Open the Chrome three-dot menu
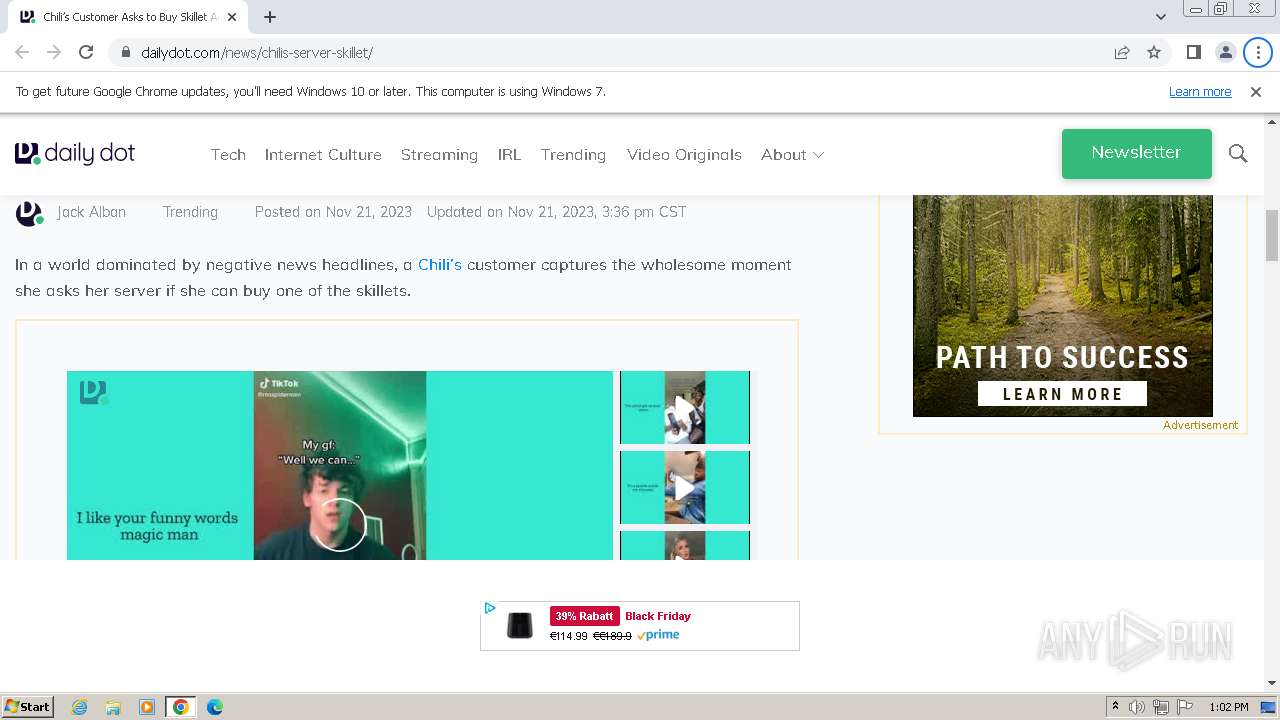The height and width of the screenshot is (720, 1280). (1258, 52)
